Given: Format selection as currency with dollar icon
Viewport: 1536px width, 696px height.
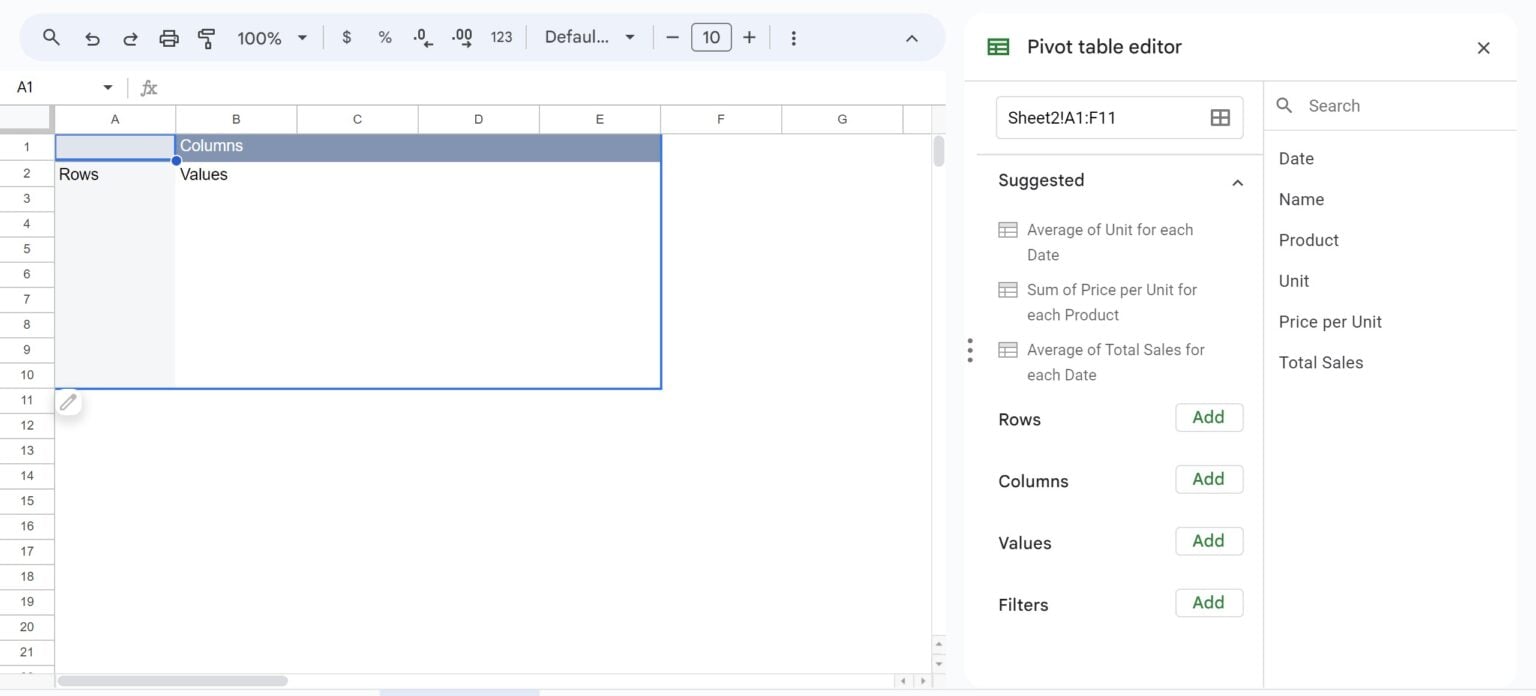Looking at the screenshot, I should point(346,37).
